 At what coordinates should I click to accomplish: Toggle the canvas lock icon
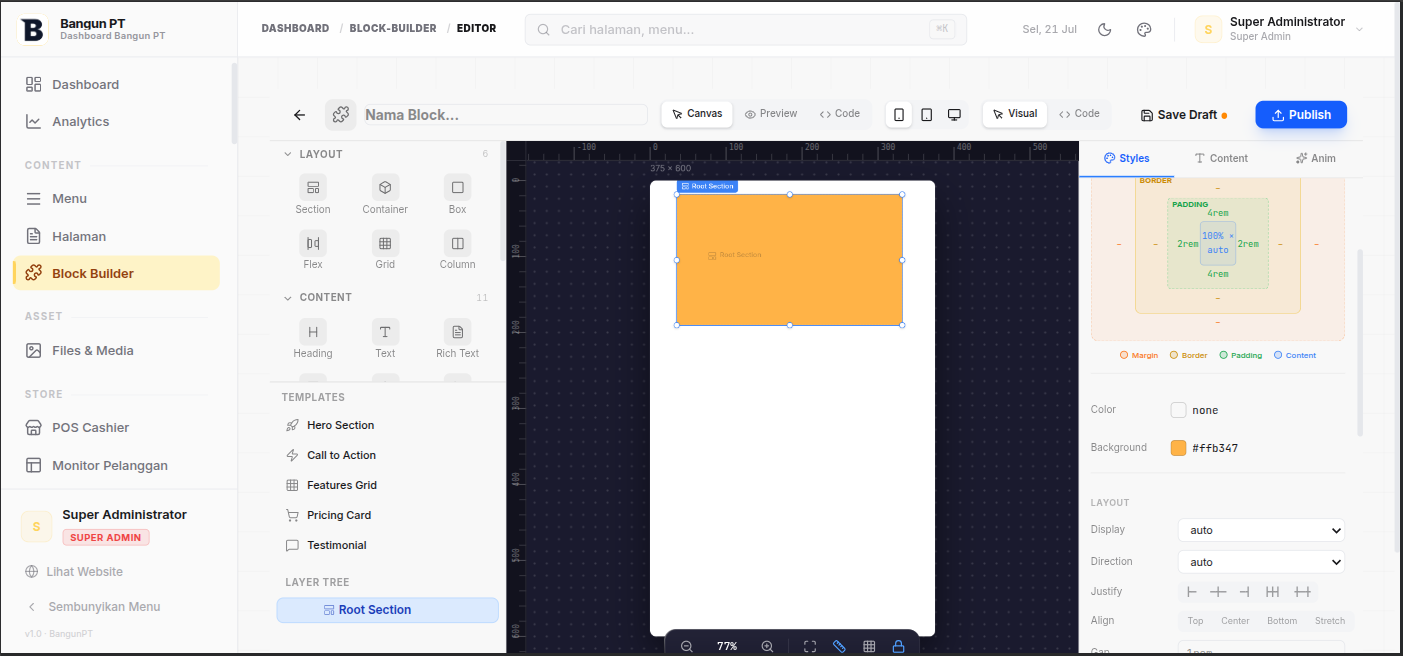coord(898,647)
